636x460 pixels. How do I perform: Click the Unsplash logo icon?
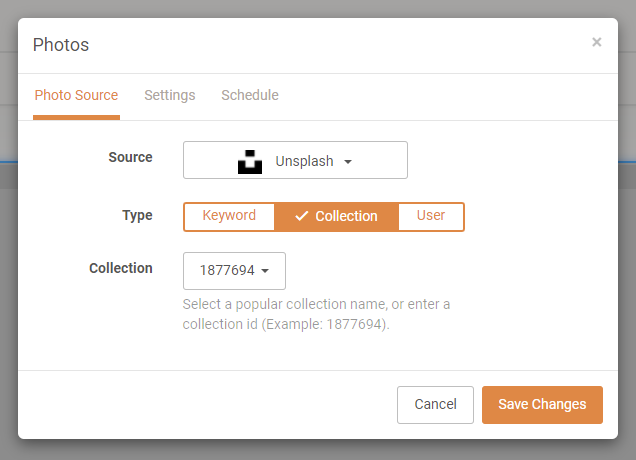[250, 161]
